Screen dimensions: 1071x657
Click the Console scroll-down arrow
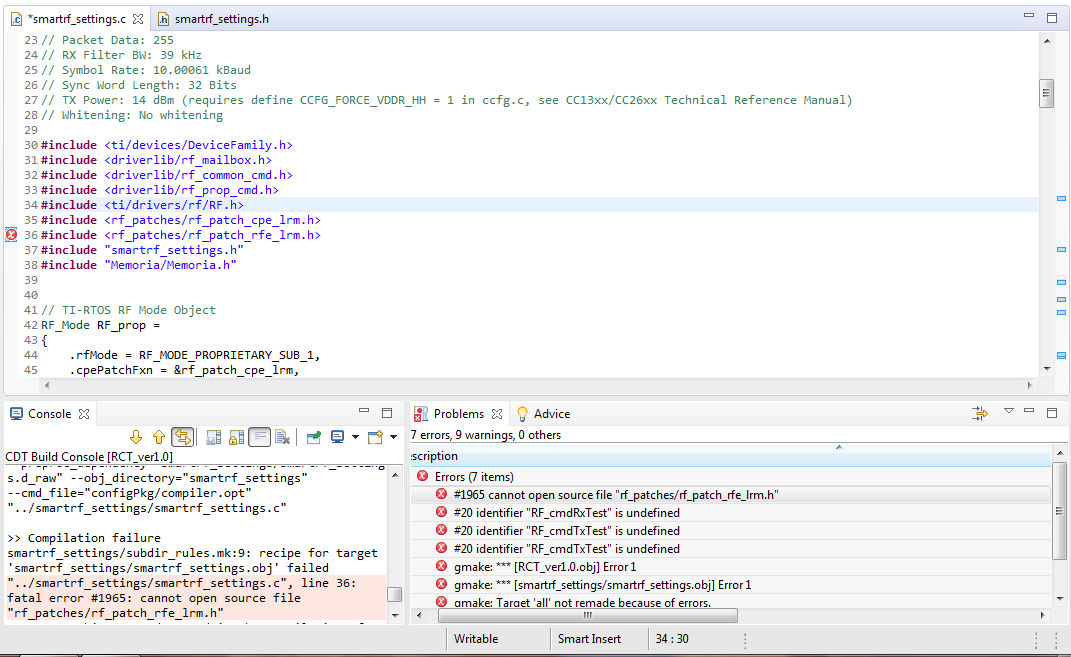point(395,615)
